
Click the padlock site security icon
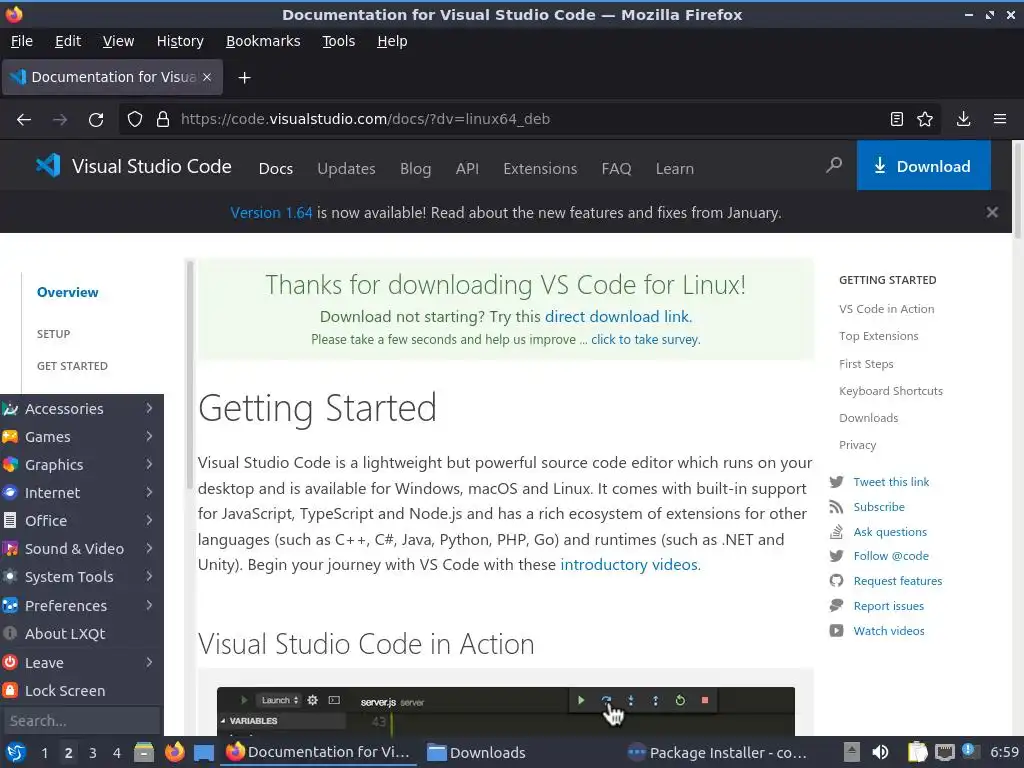163,119
